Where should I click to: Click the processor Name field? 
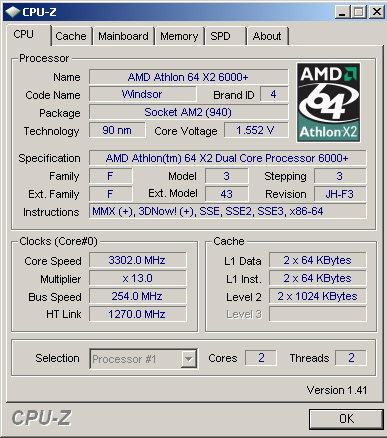tap(188, 77)
